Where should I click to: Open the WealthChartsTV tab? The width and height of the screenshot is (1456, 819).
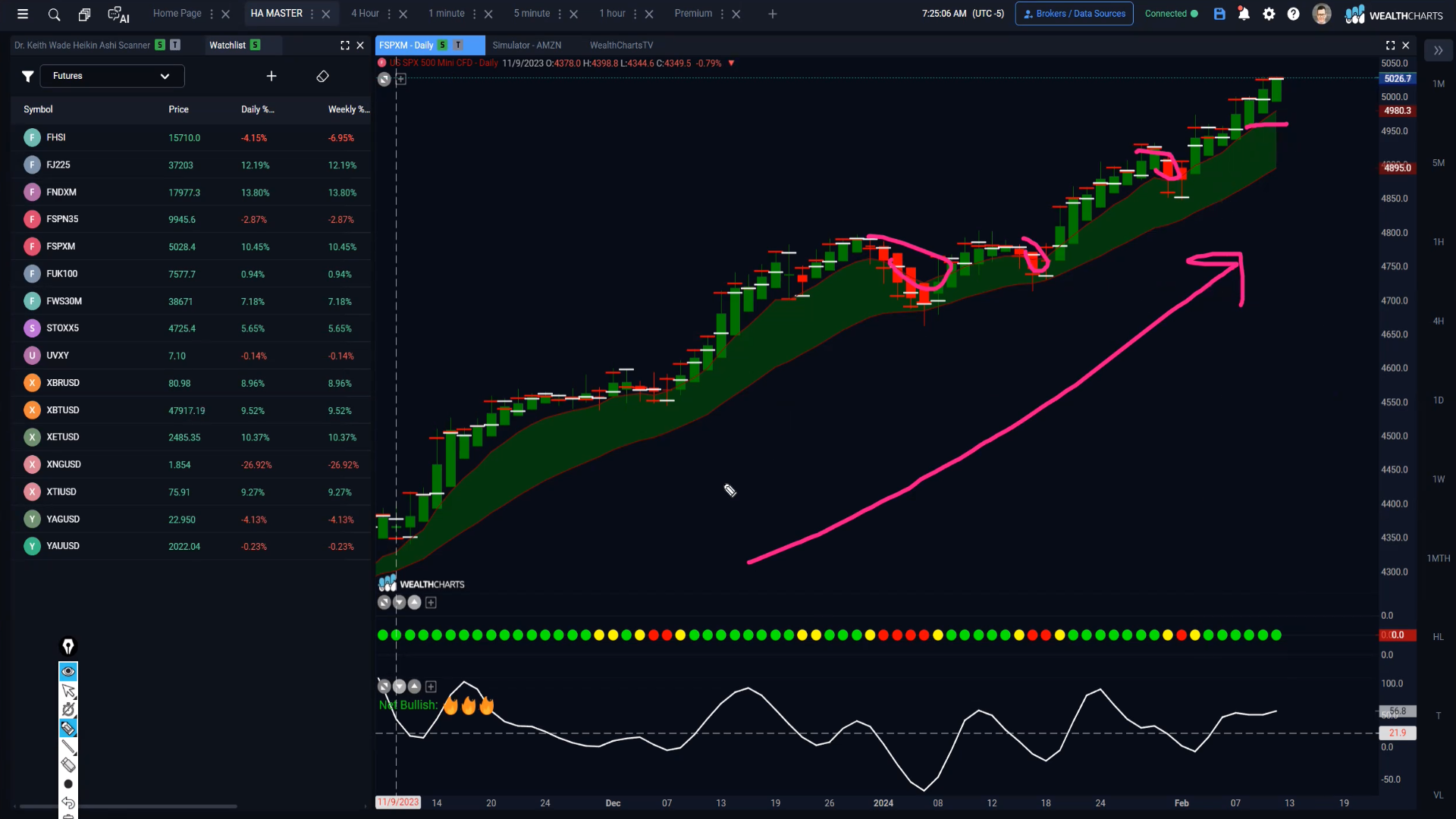[621, 45]
